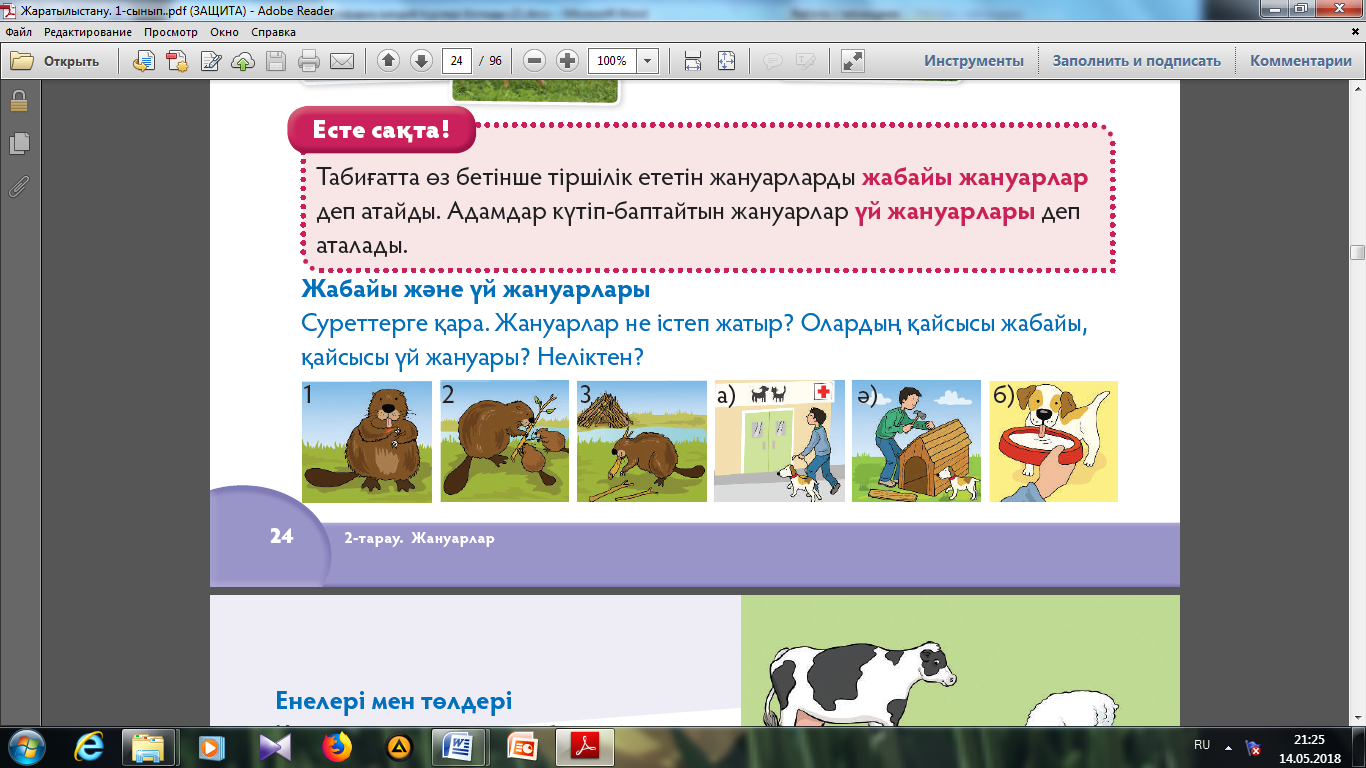Switch to read mode with the expand arrows icon
Screen dimensions: 1366x768
852,61
